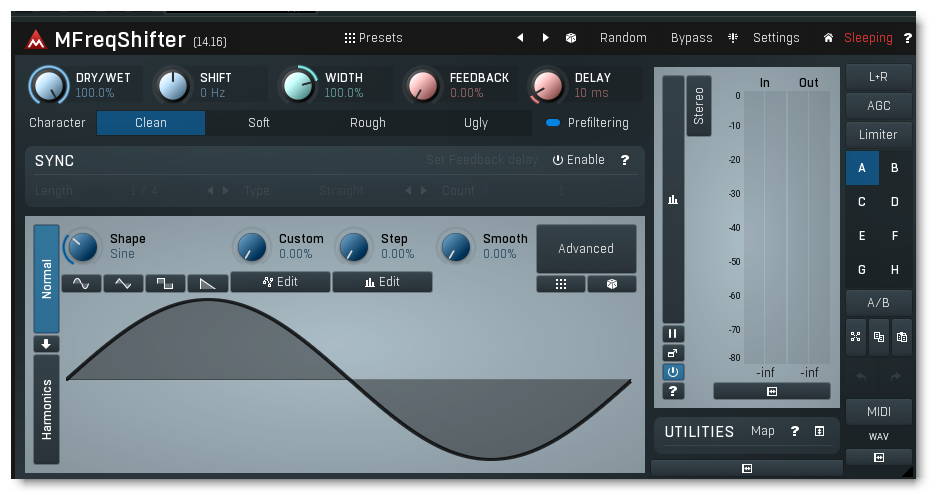Pause the meters
939x502 pixels.
pyautogui.click(x=673, y=334)
